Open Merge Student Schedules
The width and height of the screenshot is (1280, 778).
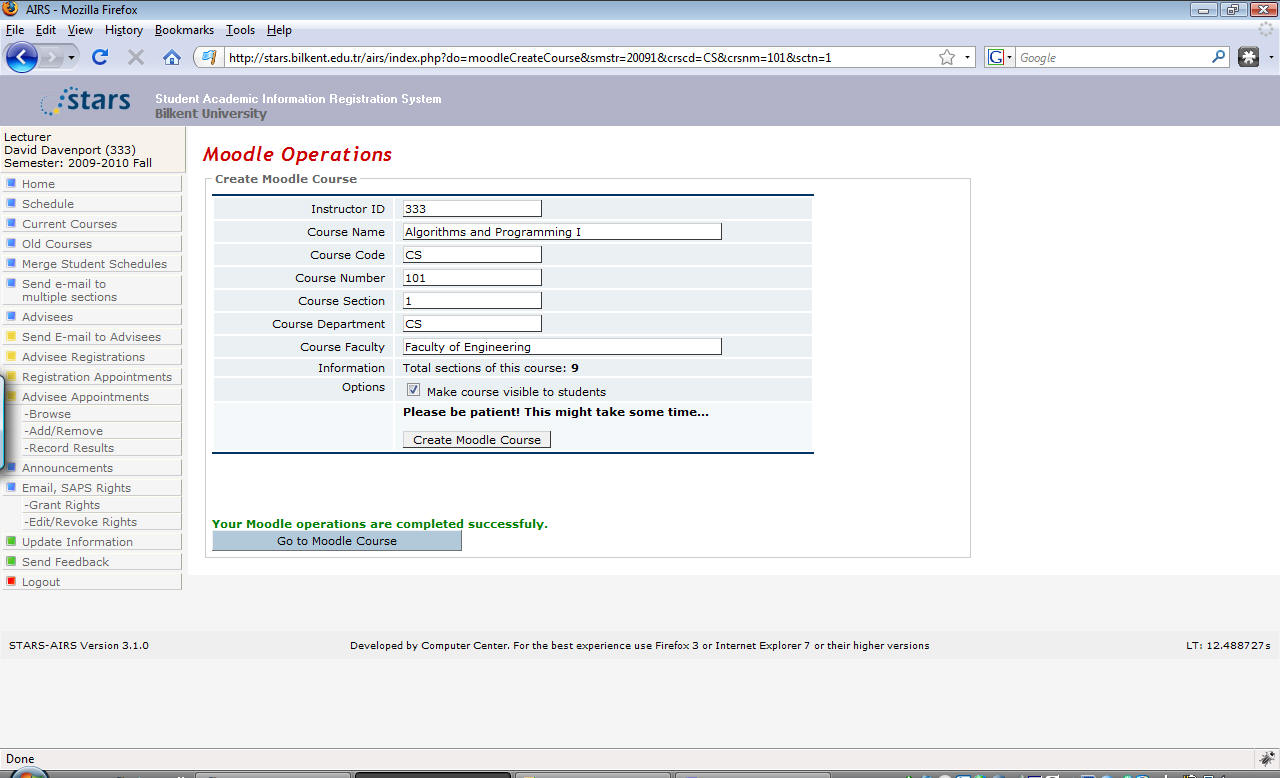point(93,264)
